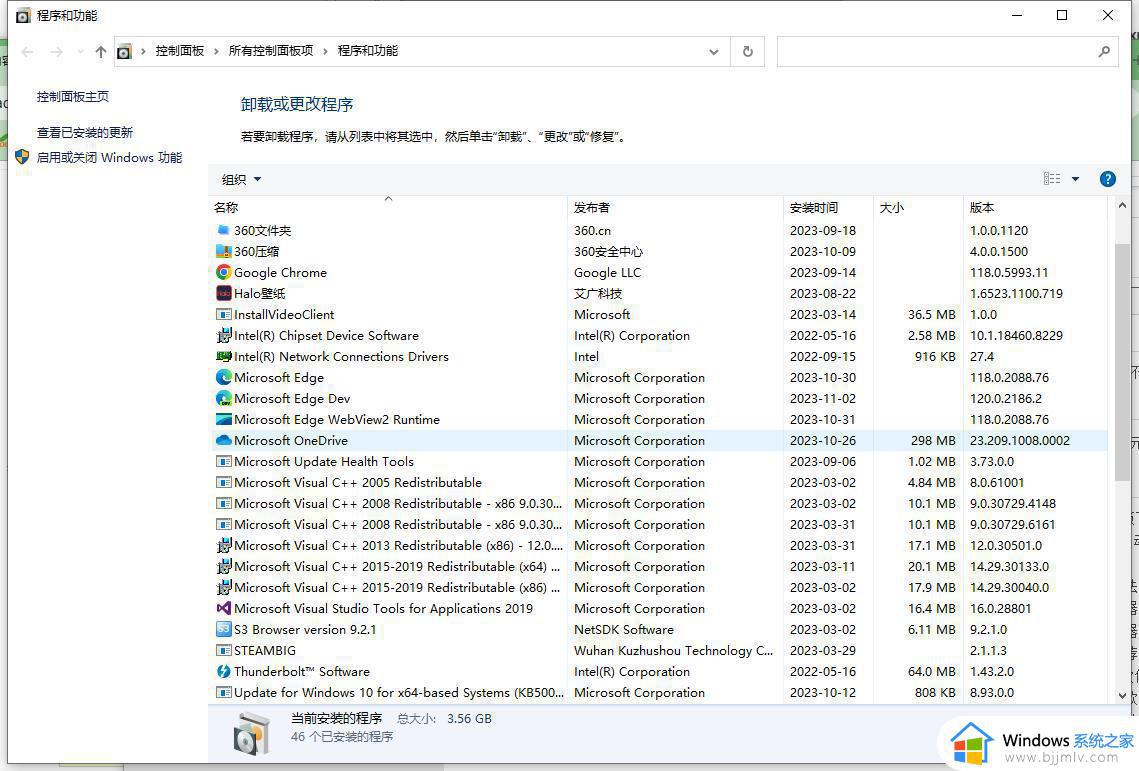Click the Edge WebView2 Runtime icon
Screen dimensions: 1139x771
click(224, 420)
